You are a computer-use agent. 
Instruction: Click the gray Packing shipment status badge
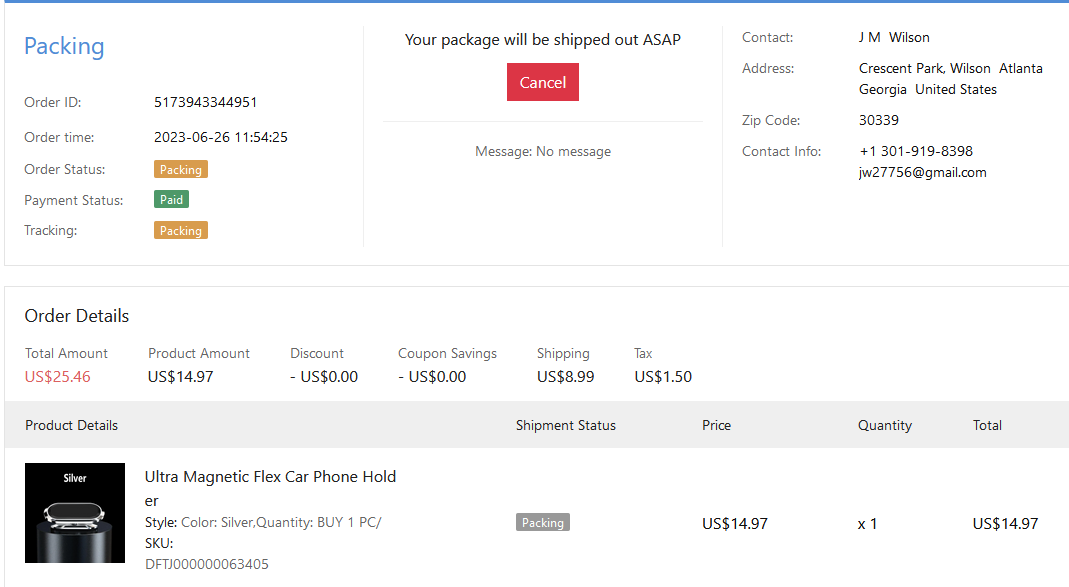(x=543, y=523)
